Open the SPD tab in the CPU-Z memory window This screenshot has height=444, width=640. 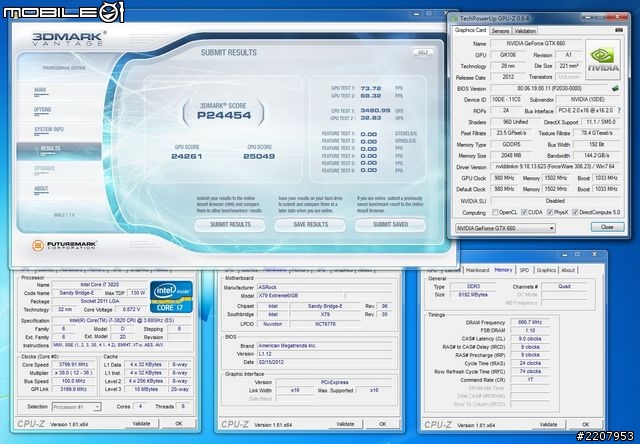coord(524,270)
